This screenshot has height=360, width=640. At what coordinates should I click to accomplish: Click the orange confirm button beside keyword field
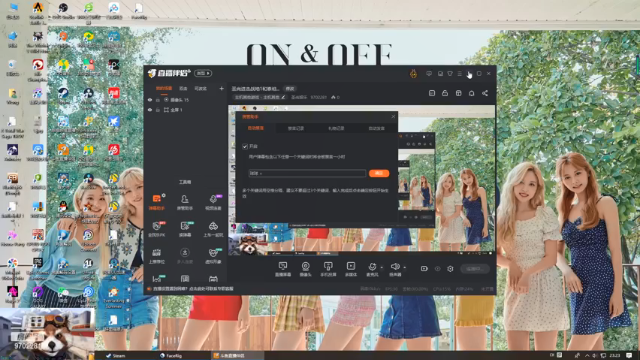[x=379, y=173]
